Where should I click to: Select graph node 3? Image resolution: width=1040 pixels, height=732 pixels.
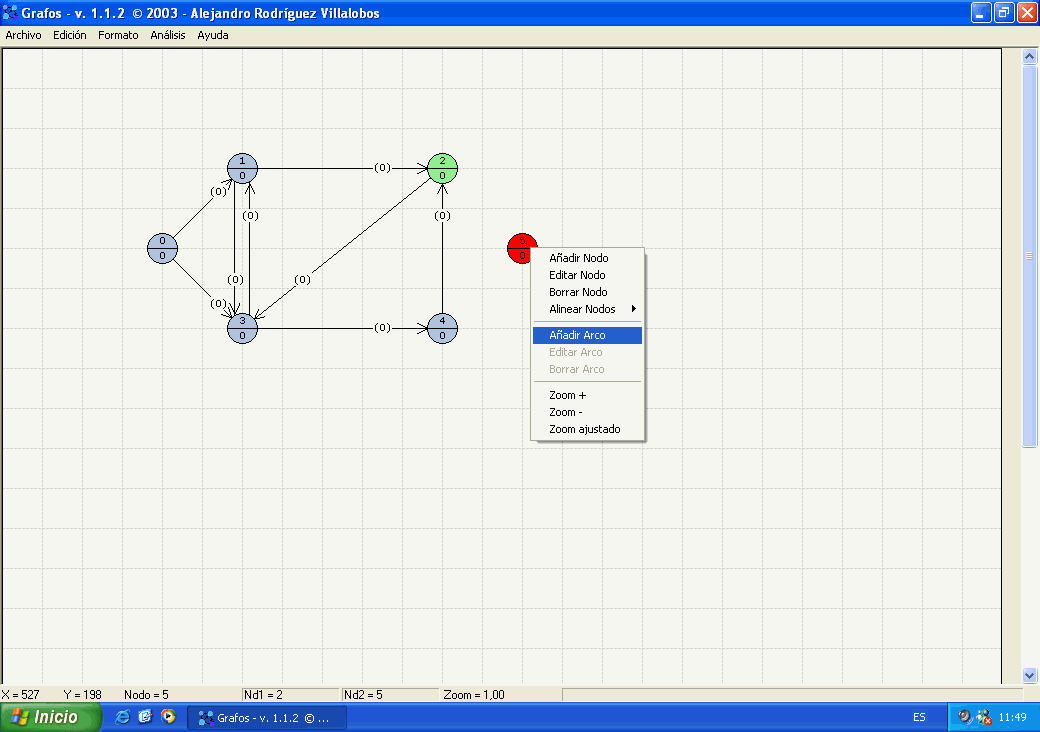(242, 328)
